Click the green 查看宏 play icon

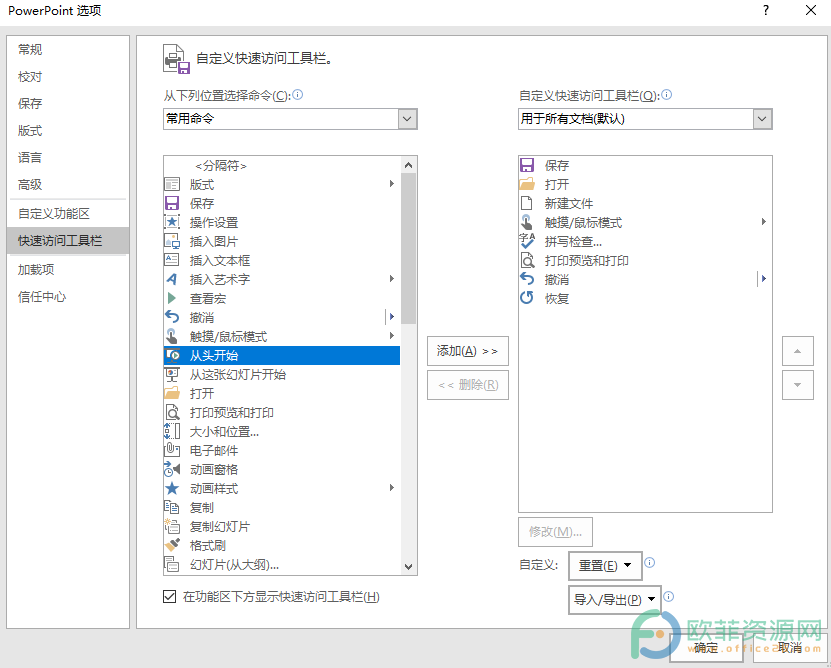[172, 298]
